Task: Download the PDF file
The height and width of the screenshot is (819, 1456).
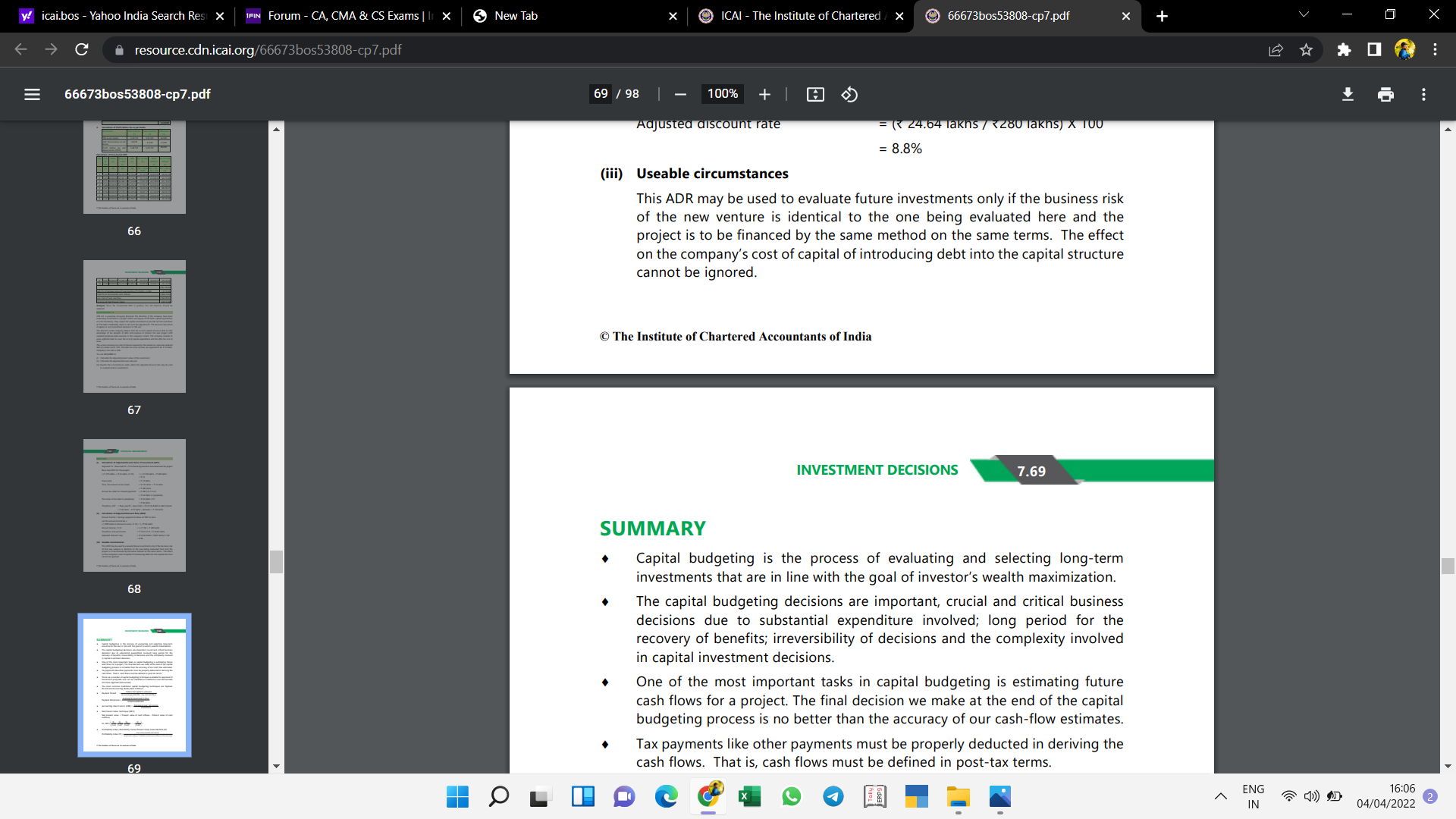Action: click(1348, 94)
